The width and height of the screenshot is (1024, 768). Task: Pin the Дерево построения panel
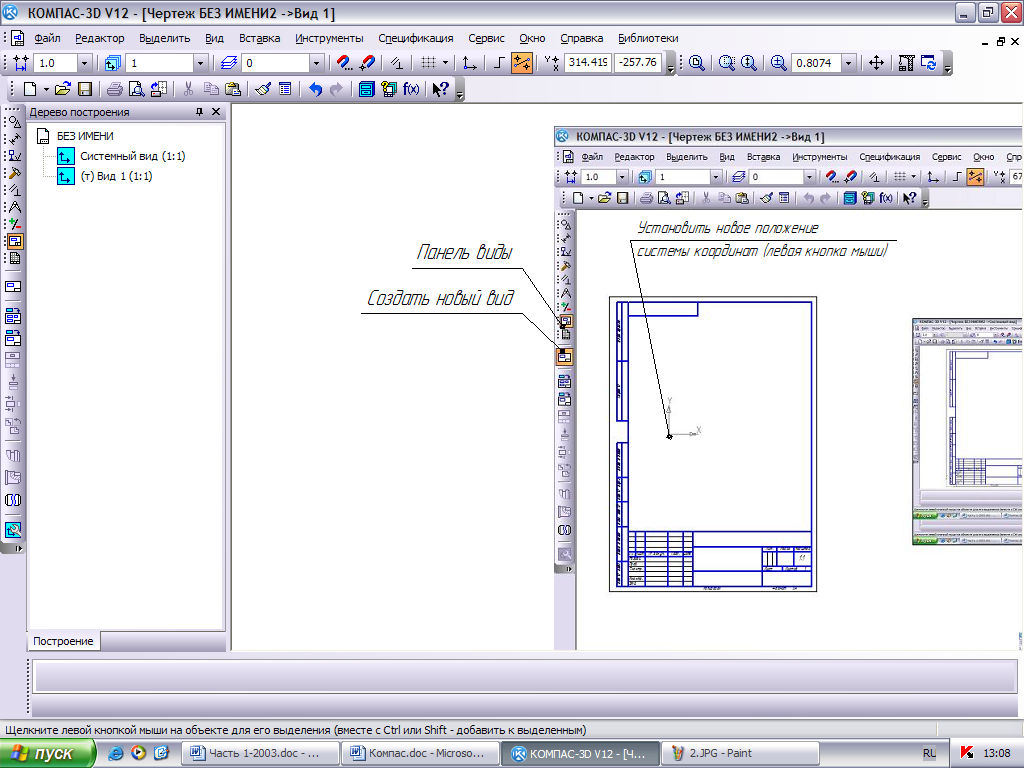pyautogui.click(x=199, y=112)
